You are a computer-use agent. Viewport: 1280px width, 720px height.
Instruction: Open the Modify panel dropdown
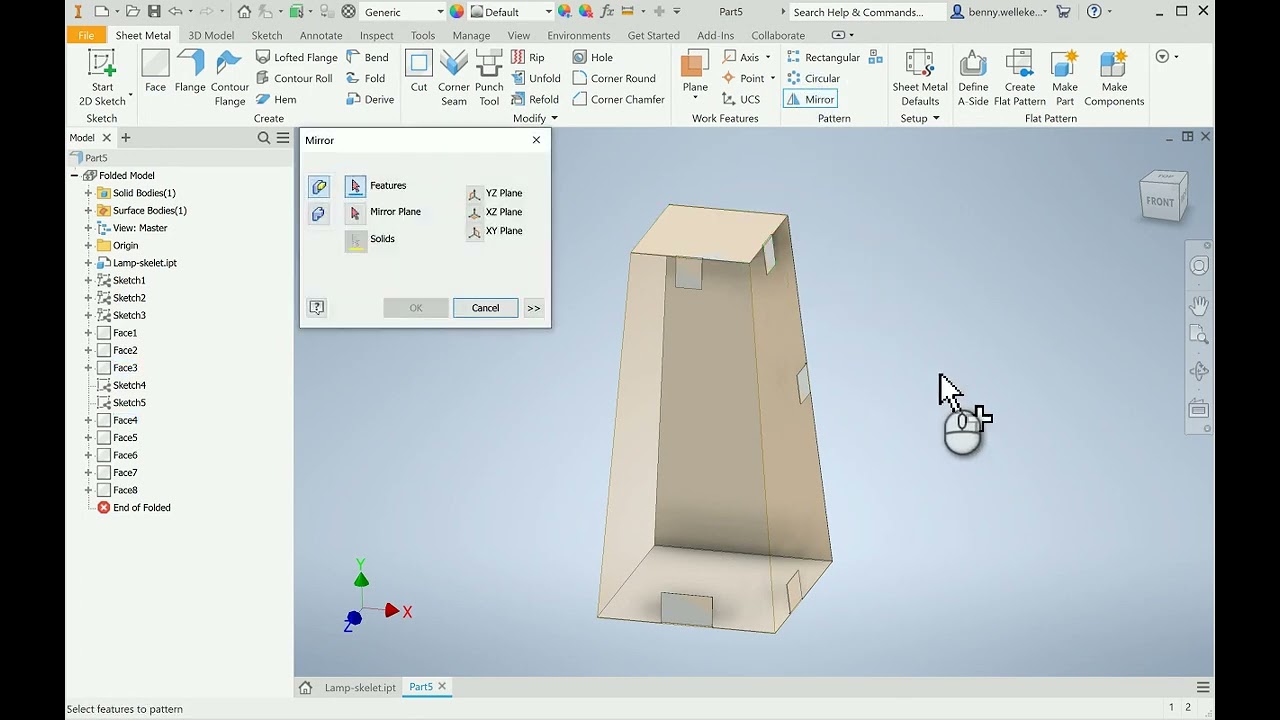(535, 118)
